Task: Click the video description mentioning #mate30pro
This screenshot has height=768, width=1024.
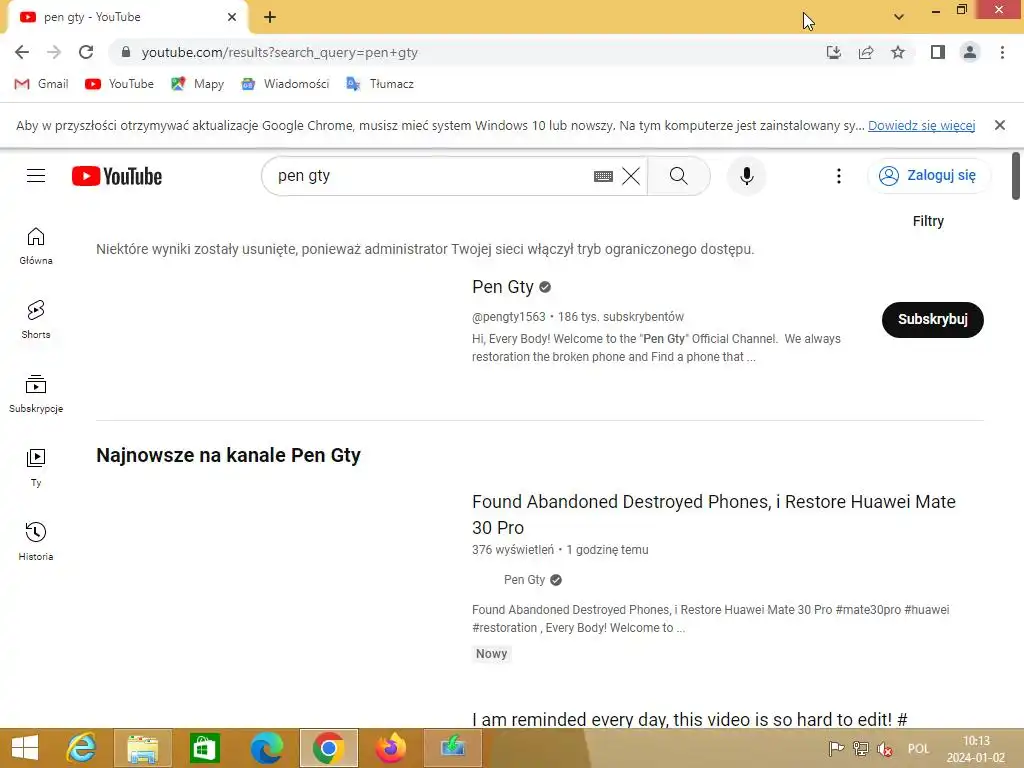Action: coord(711,618)
